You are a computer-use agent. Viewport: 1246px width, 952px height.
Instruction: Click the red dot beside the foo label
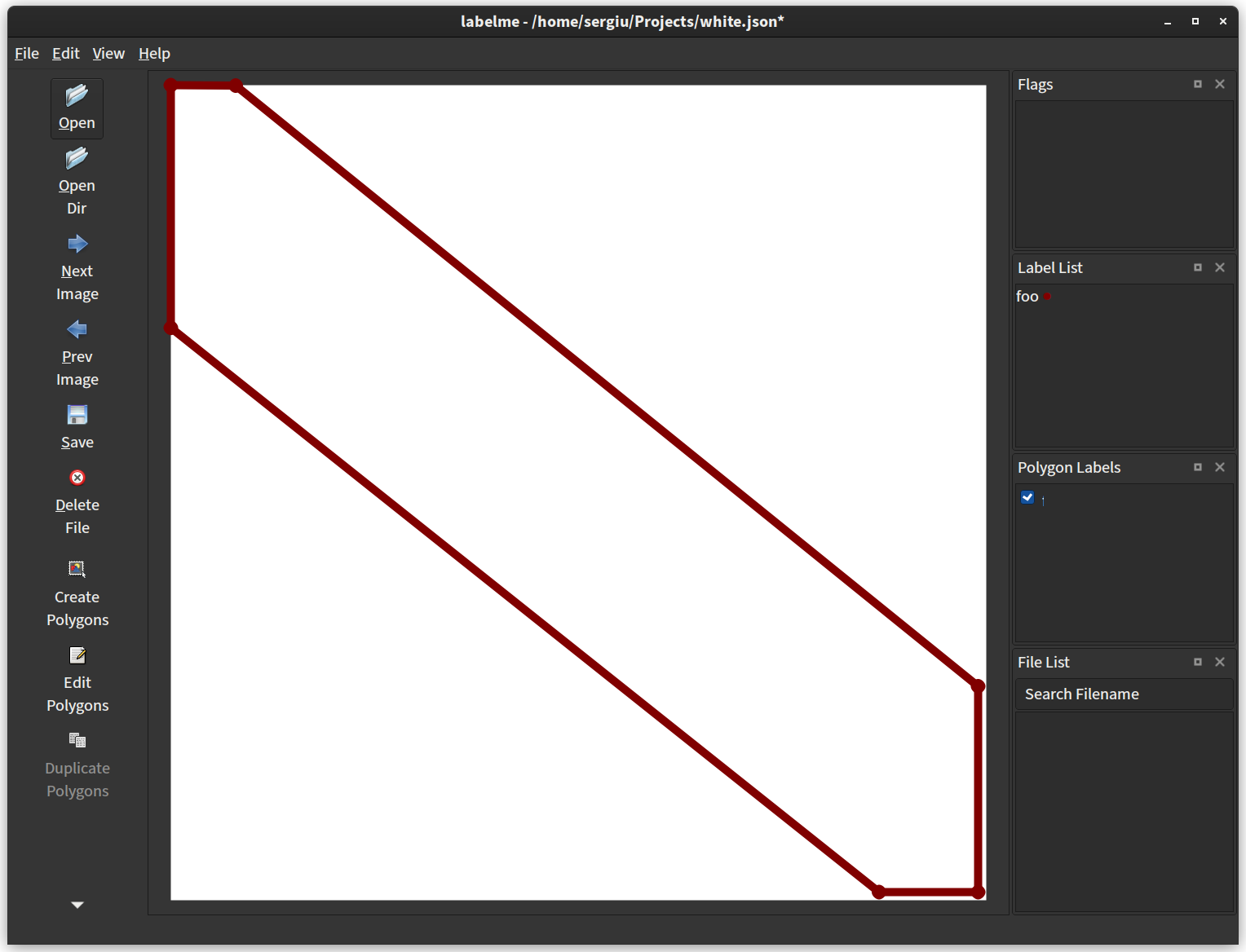[1048, 296]
